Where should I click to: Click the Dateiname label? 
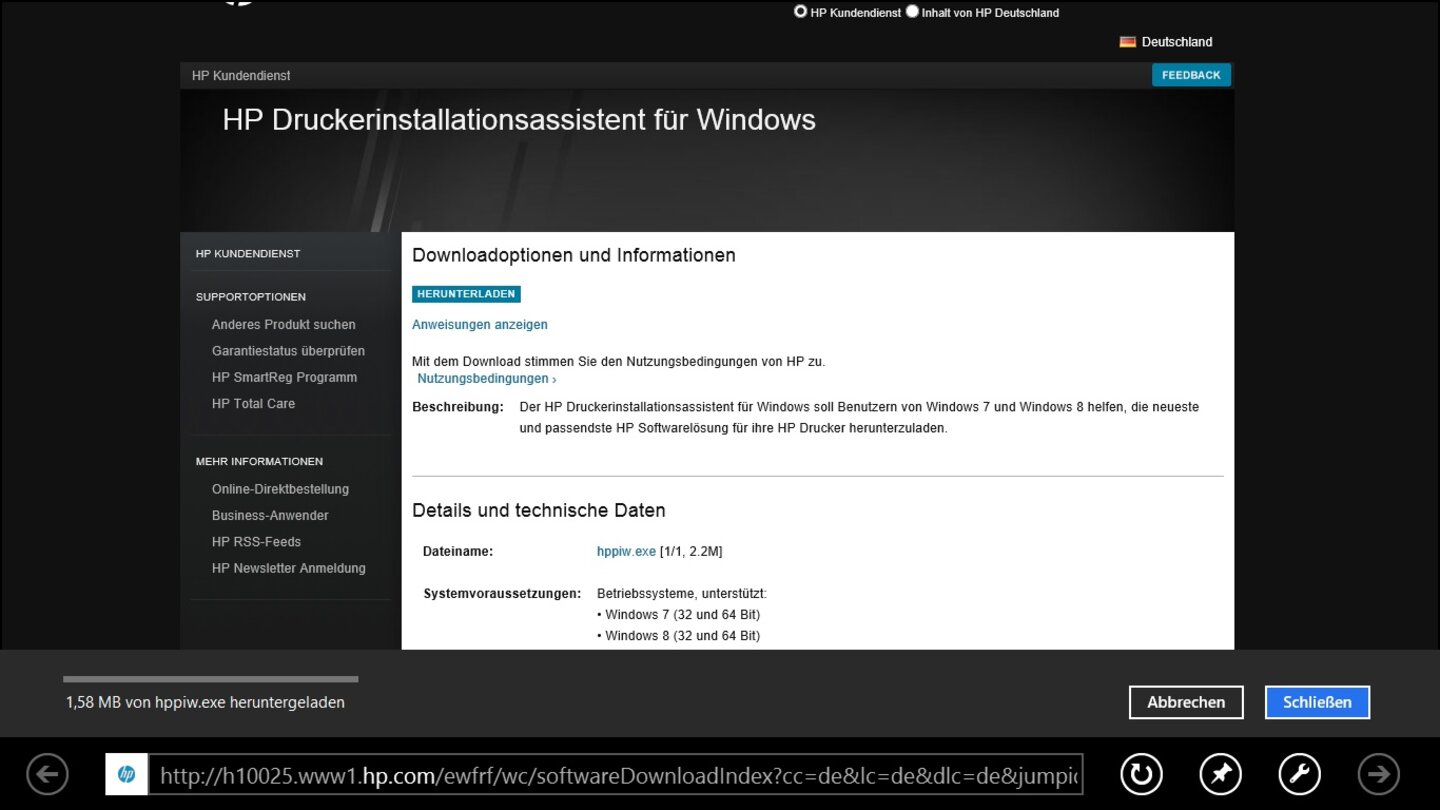pos(458,552)
